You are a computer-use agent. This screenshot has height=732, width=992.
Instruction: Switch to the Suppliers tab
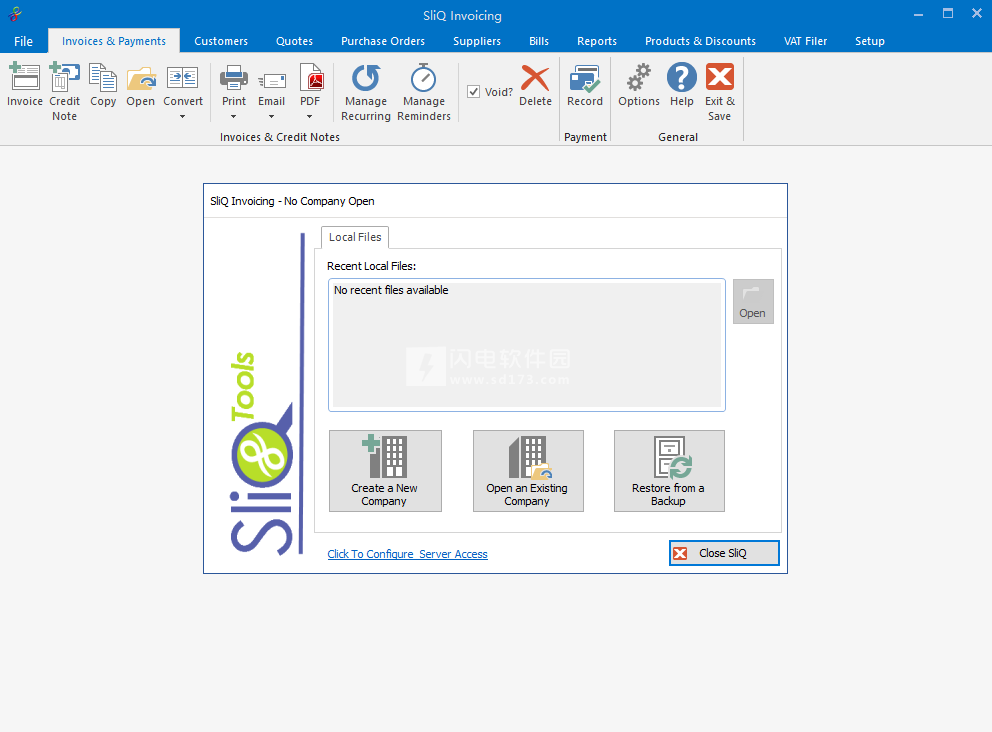[x=477, y=41]
